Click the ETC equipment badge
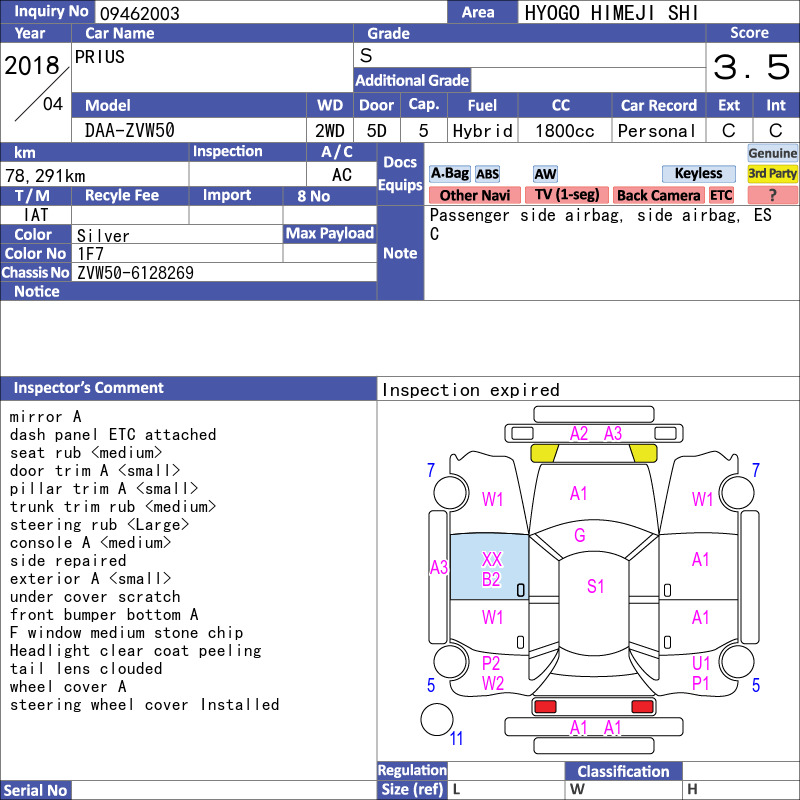The image size is (800, 800). [721, 195]
